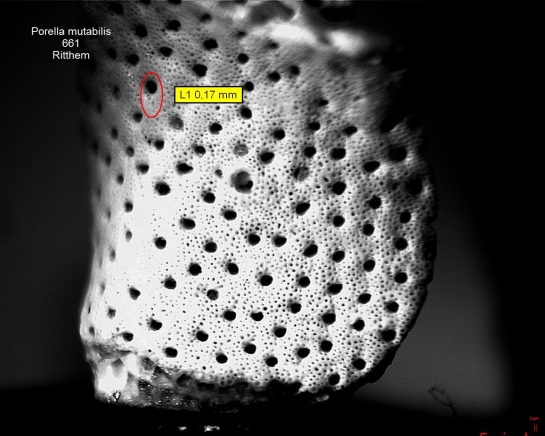Click the thin debris fiber near bottom right

tap(443, 400)
